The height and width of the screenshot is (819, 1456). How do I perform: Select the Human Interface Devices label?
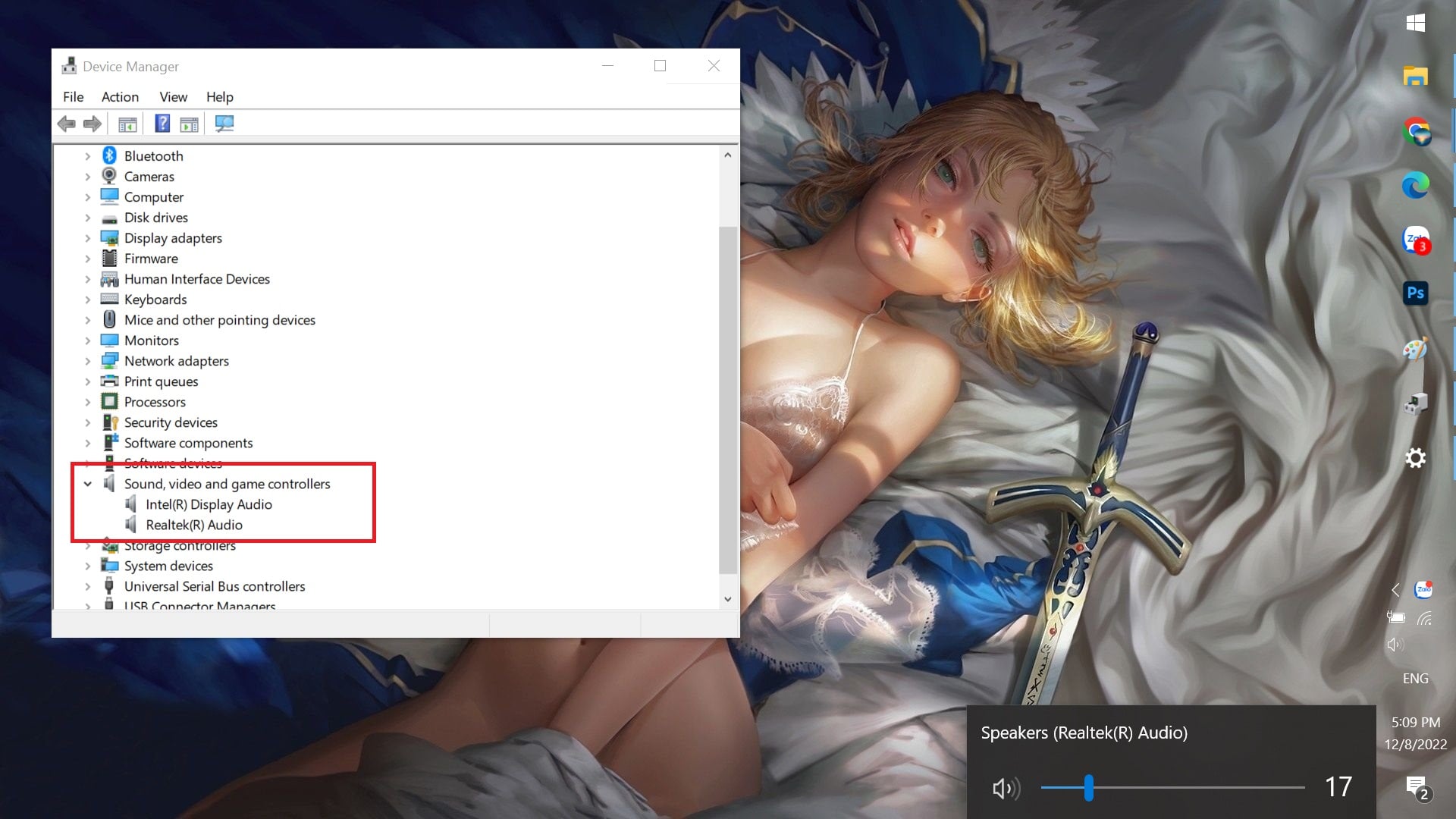coord(197,279)
